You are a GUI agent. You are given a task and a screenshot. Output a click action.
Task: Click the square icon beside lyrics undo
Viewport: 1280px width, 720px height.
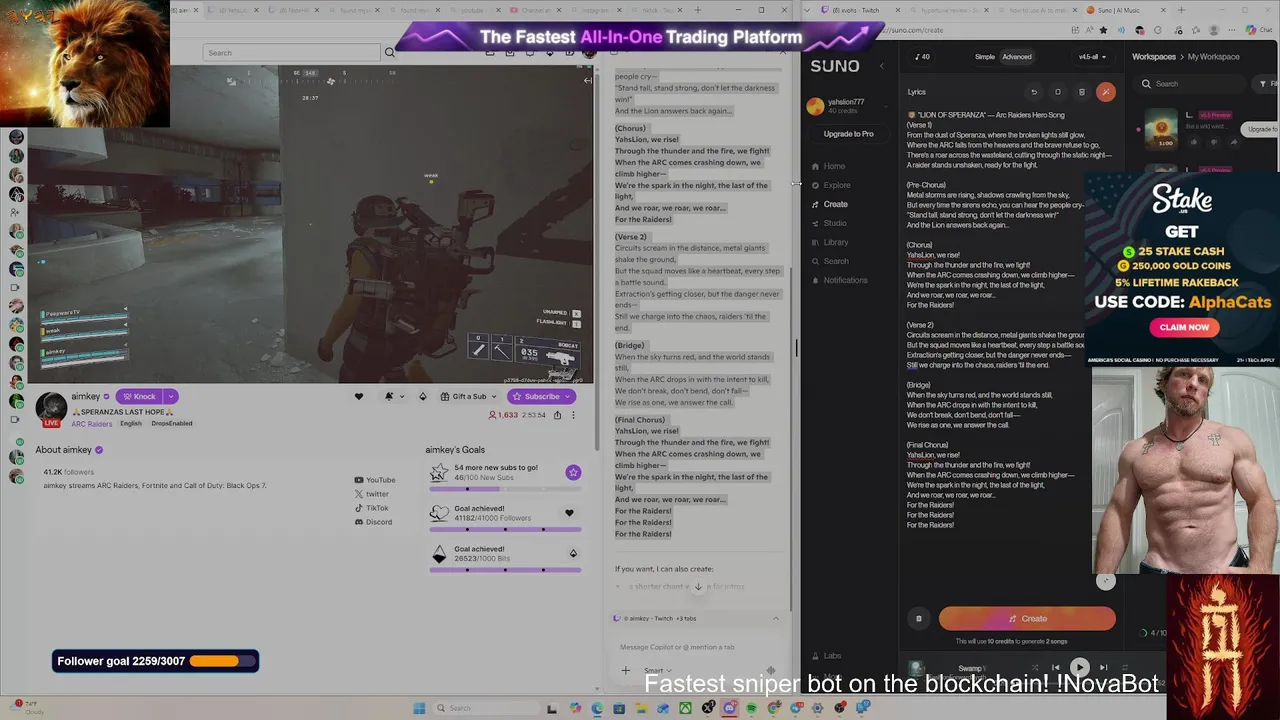point(1058,92)
